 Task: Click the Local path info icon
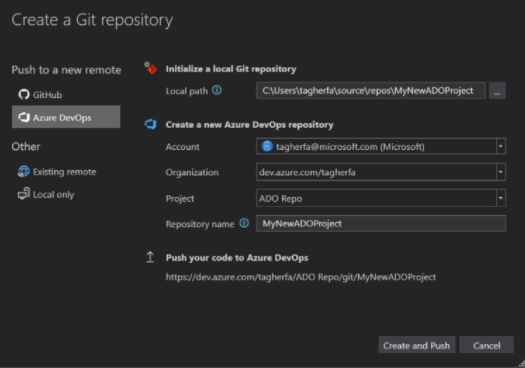pyautogui.click(x=217, y=90)
